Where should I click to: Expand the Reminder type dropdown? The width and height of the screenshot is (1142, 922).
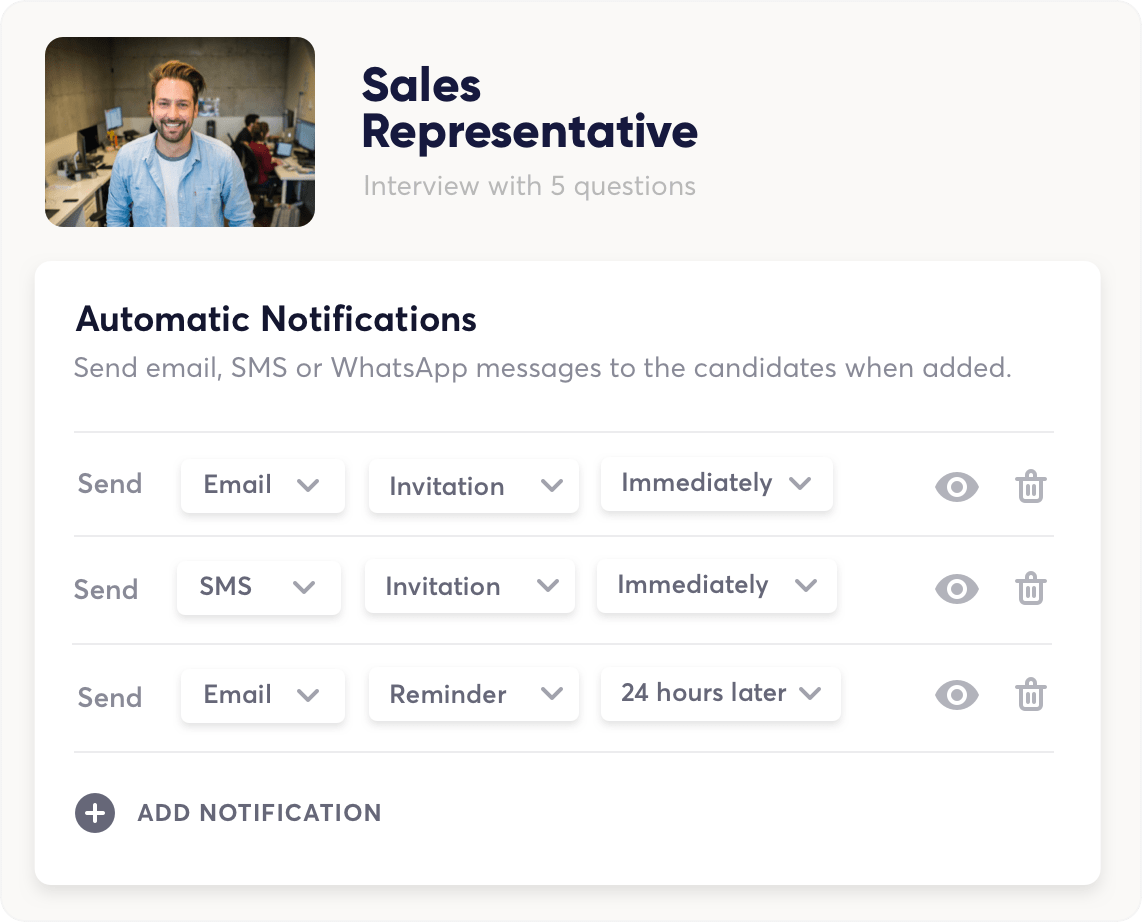pyautogui.click(x=474, y=694)
